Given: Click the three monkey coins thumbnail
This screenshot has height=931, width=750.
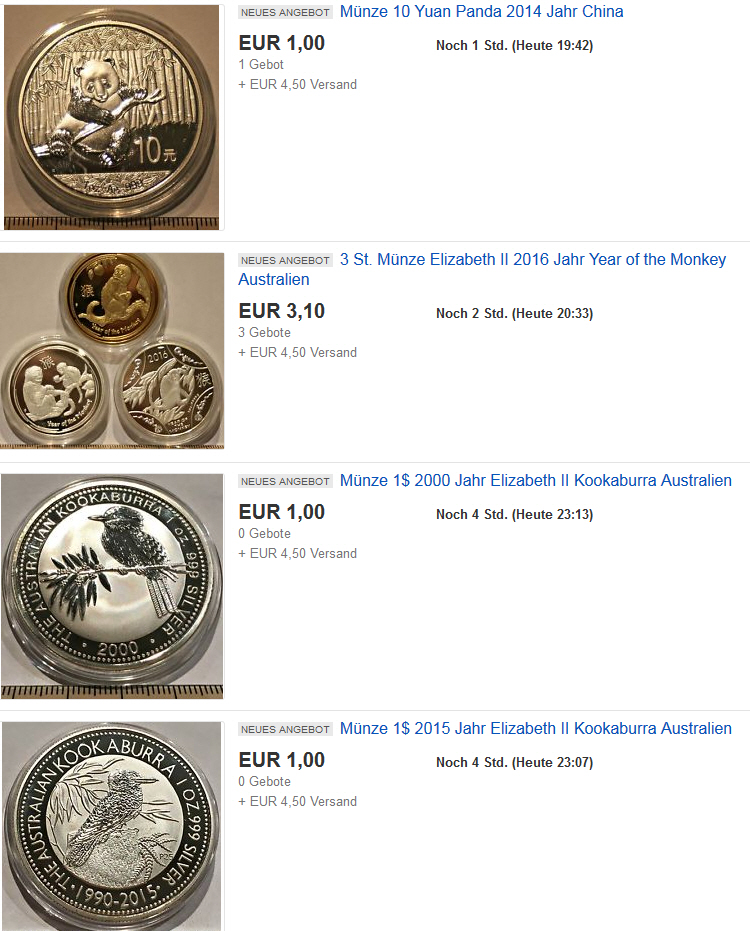Looking at the screenshot, I should click(x=112, y=350).
